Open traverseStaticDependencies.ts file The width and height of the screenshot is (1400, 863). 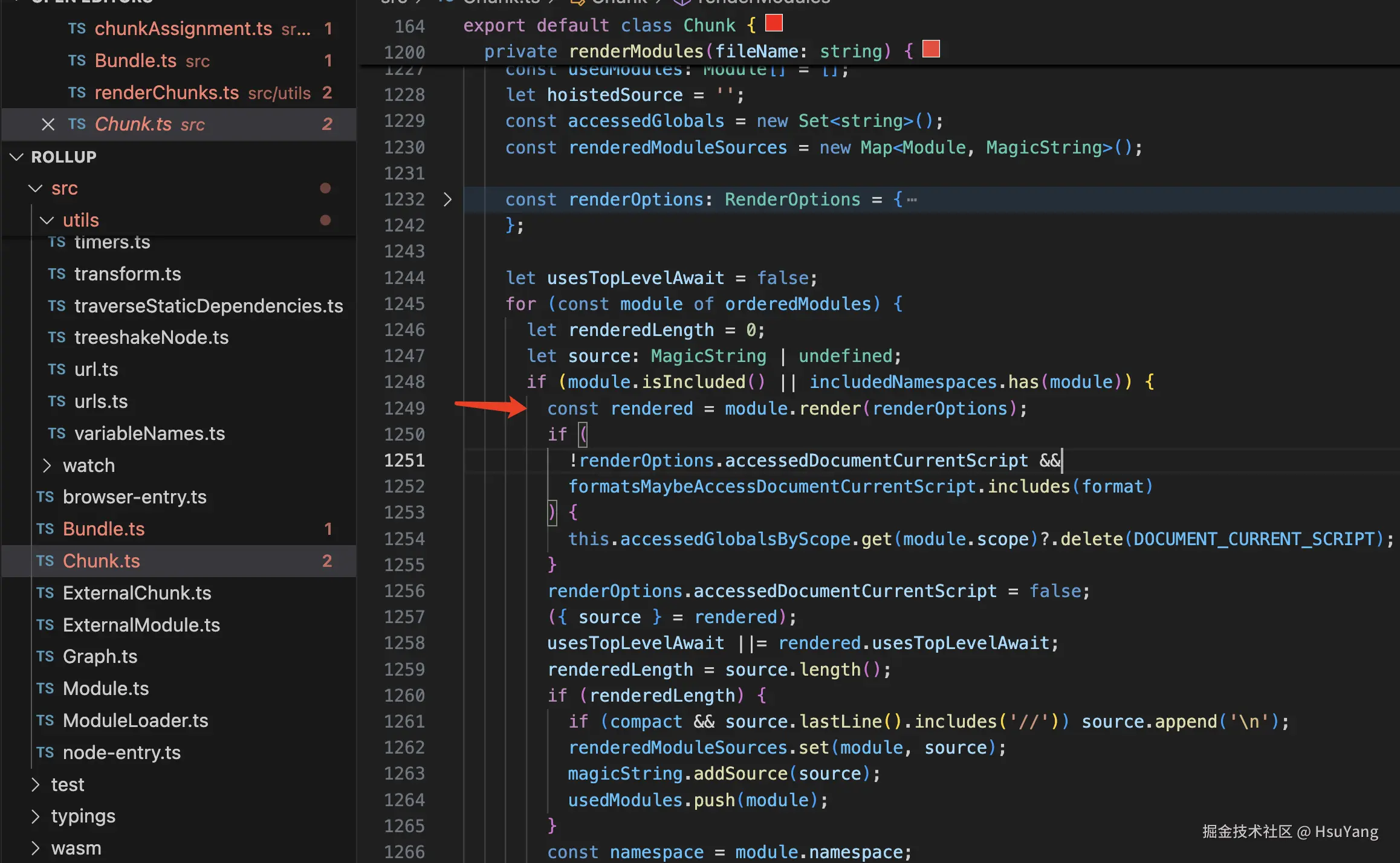pos(209,306)
